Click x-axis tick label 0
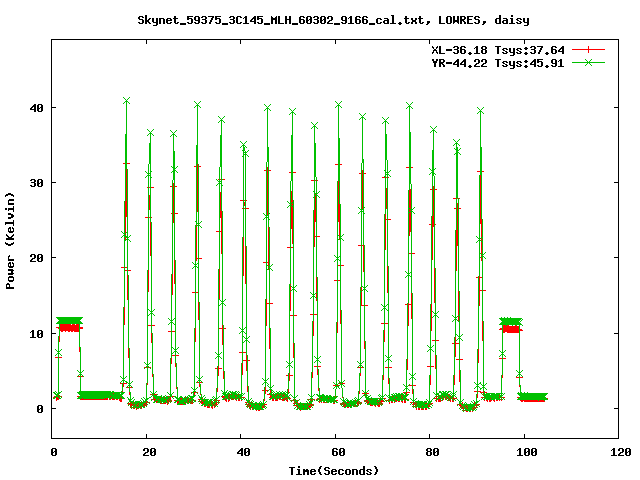The width and height of the screenshot is (640, 480). click(54, 452)
